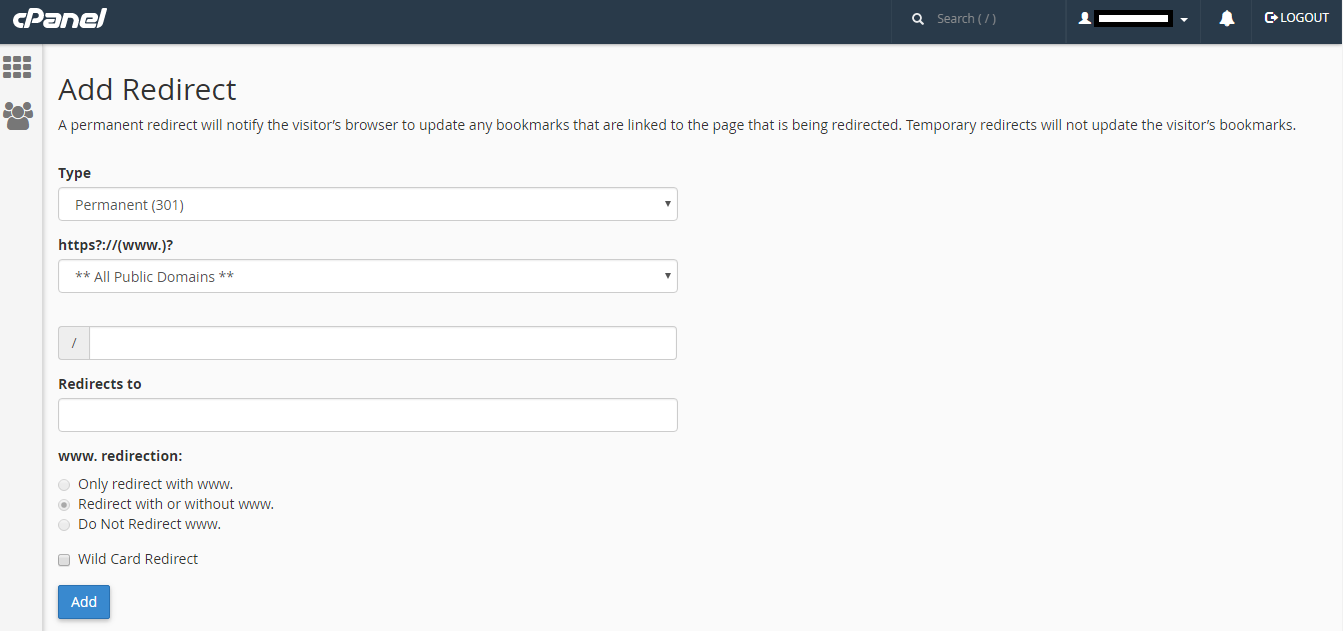Open the Type dropdown Permanent (301)
Viewport: 1343px width, 631px height.
[368, 204]
